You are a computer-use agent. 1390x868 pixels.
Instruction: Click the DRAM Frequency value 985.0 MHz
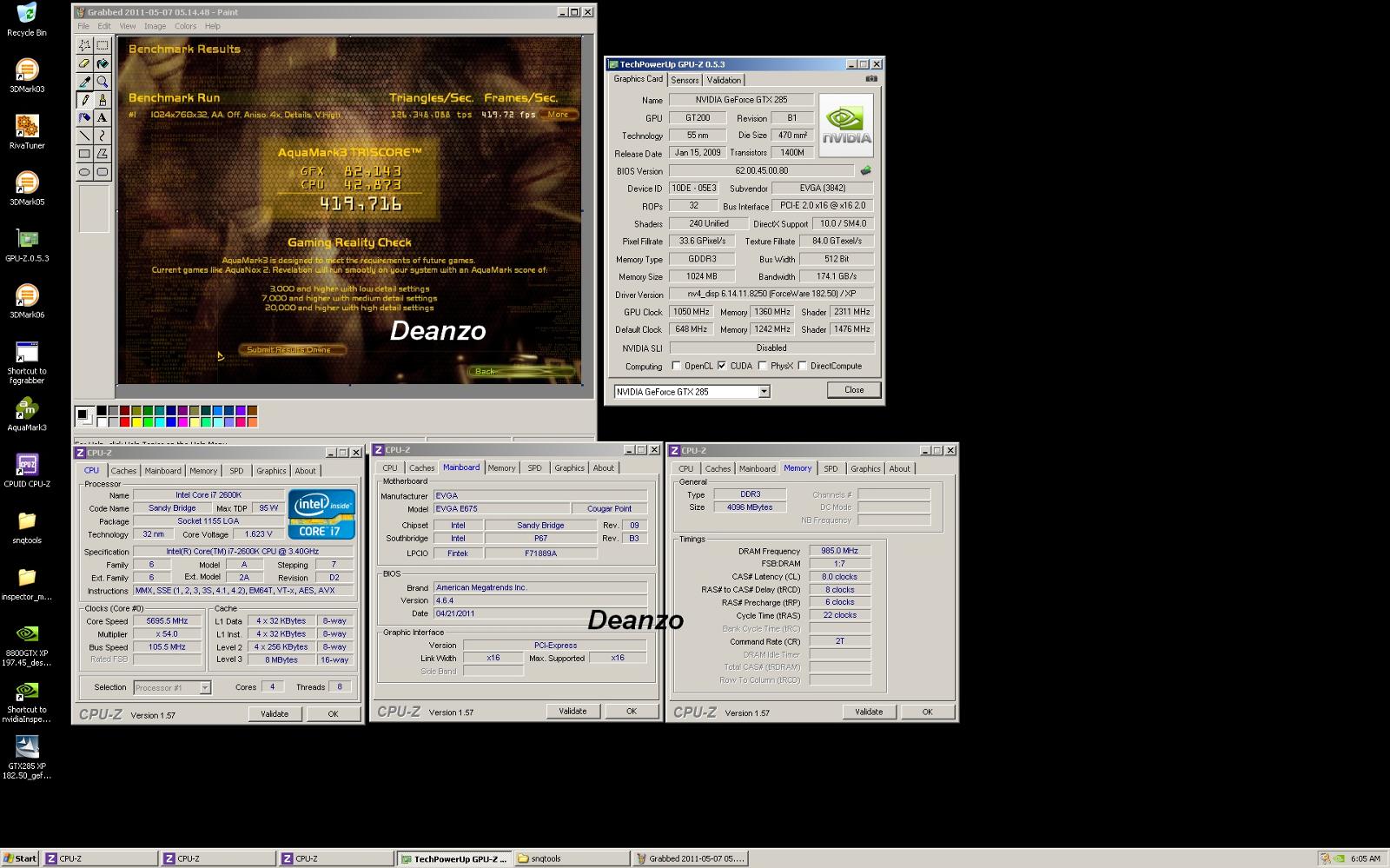click(839, 550)
